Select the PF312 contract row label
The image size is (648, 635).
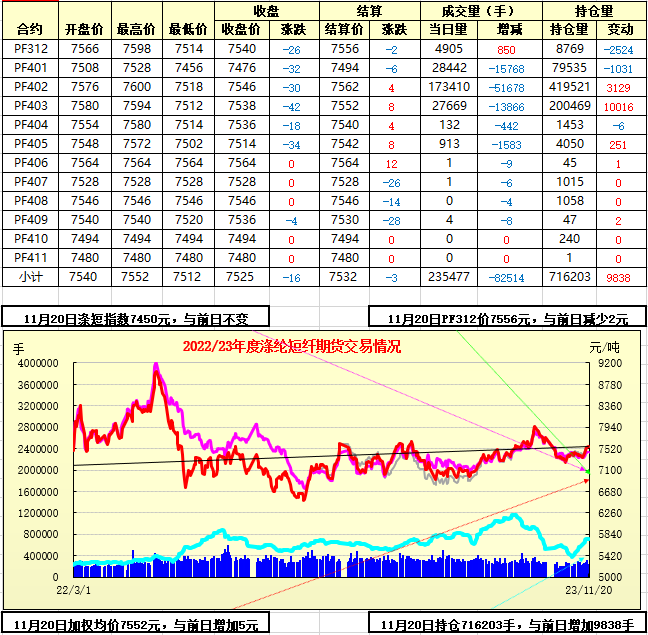point(30,49)
